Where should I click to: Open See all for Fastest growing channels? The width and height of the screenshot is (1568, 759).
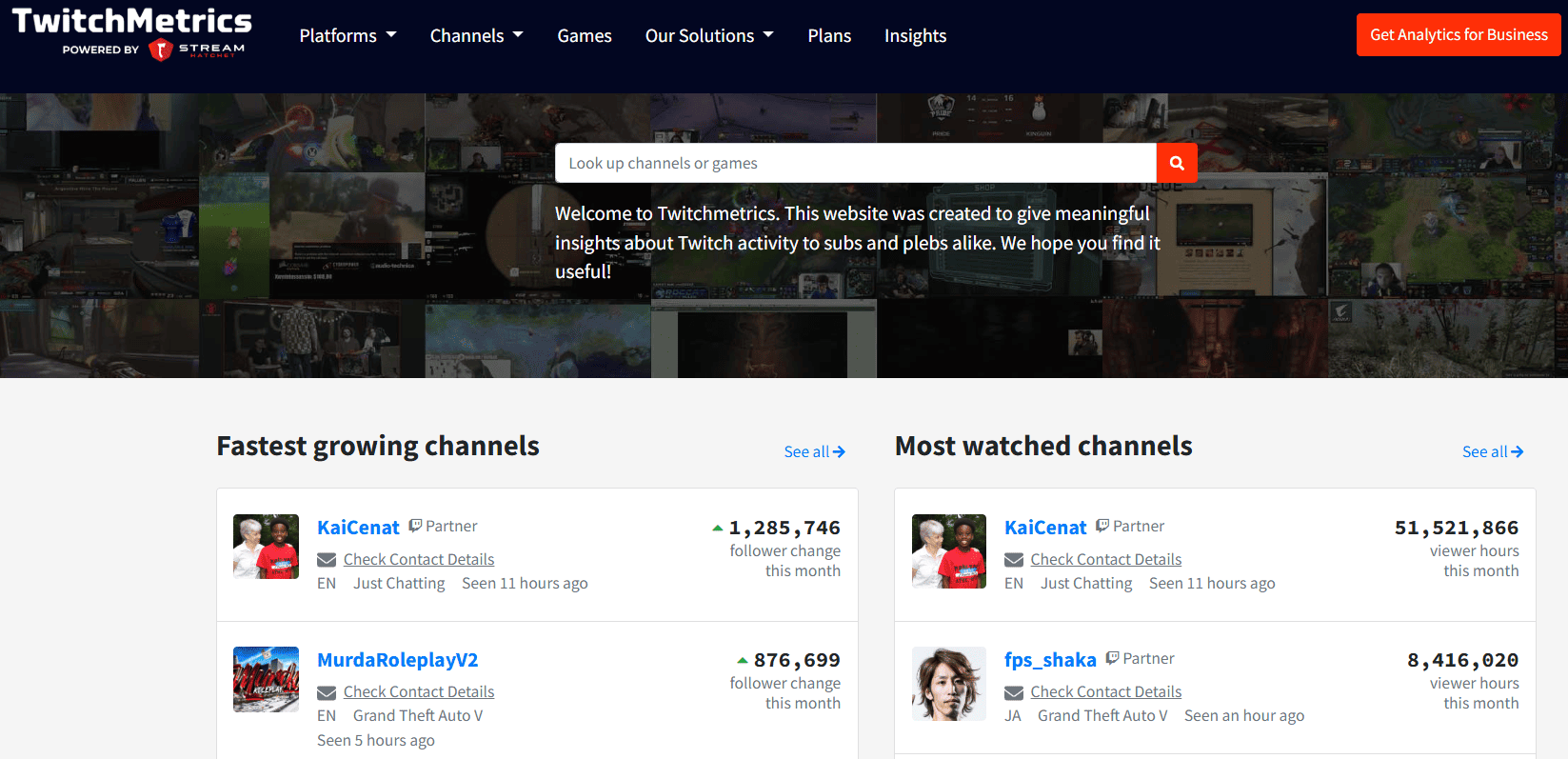[814, 452]
